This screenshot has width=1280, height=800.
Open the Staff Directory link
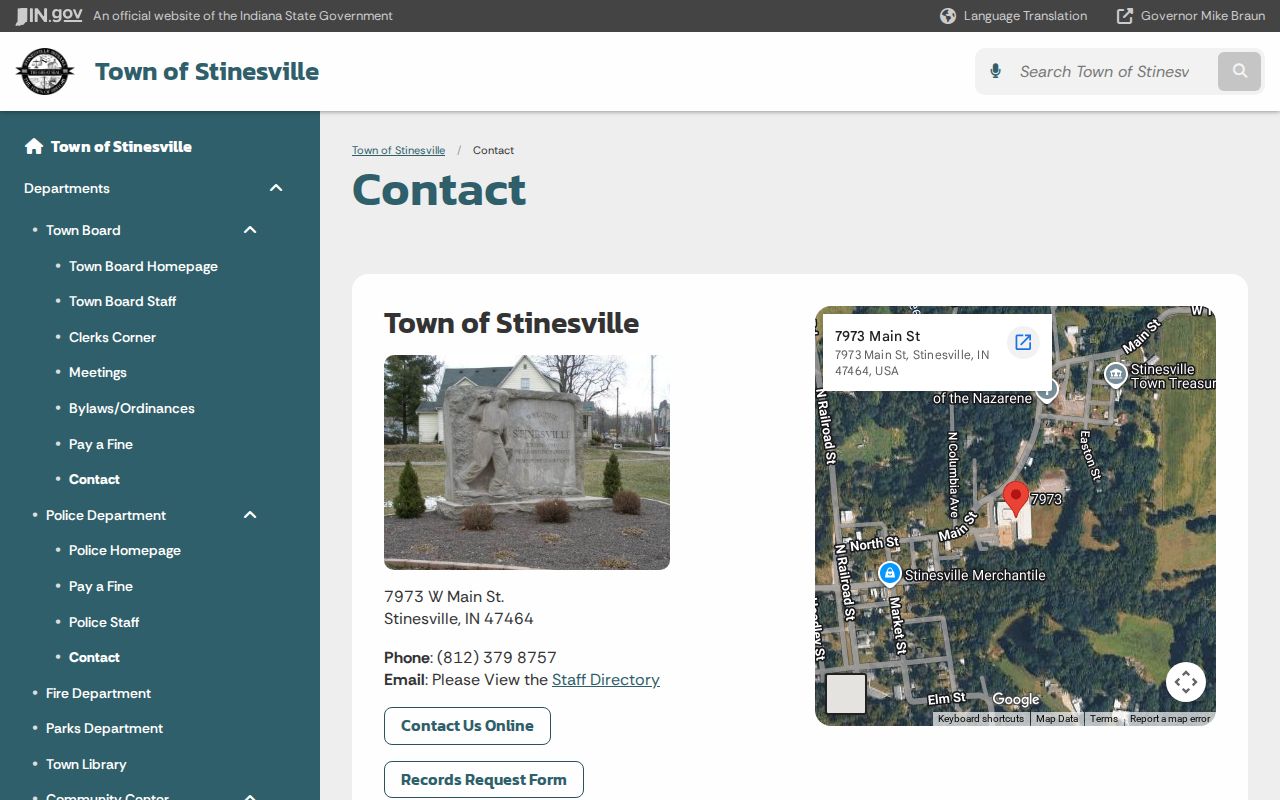606,680
